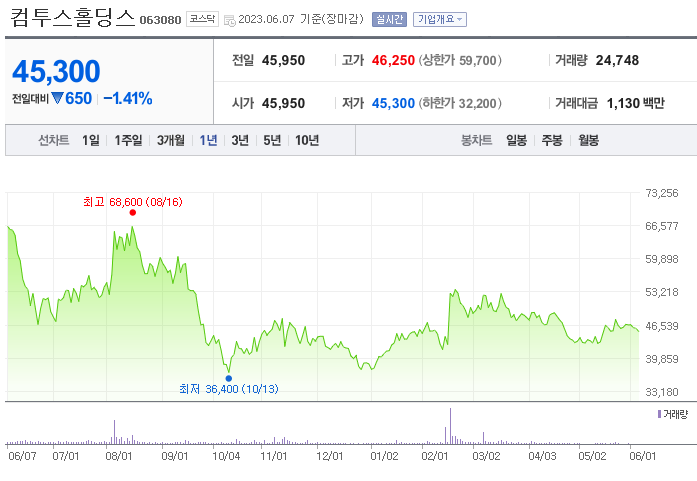
Task: Click the 거래량 value 24,748
Action: pos(617,60)
